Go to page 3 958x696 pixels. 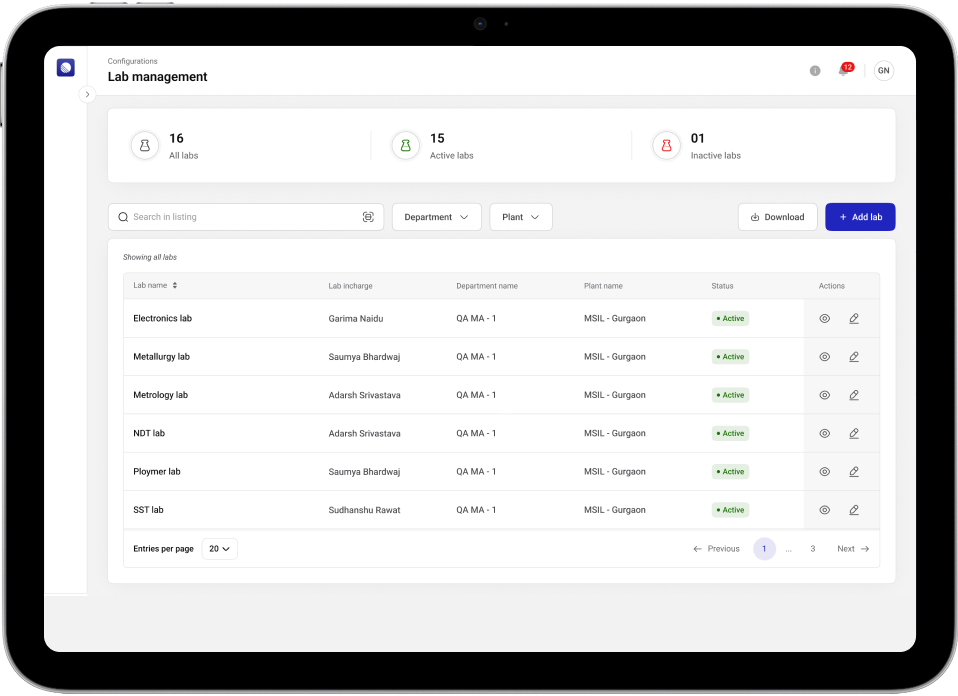tap(813, 549)
